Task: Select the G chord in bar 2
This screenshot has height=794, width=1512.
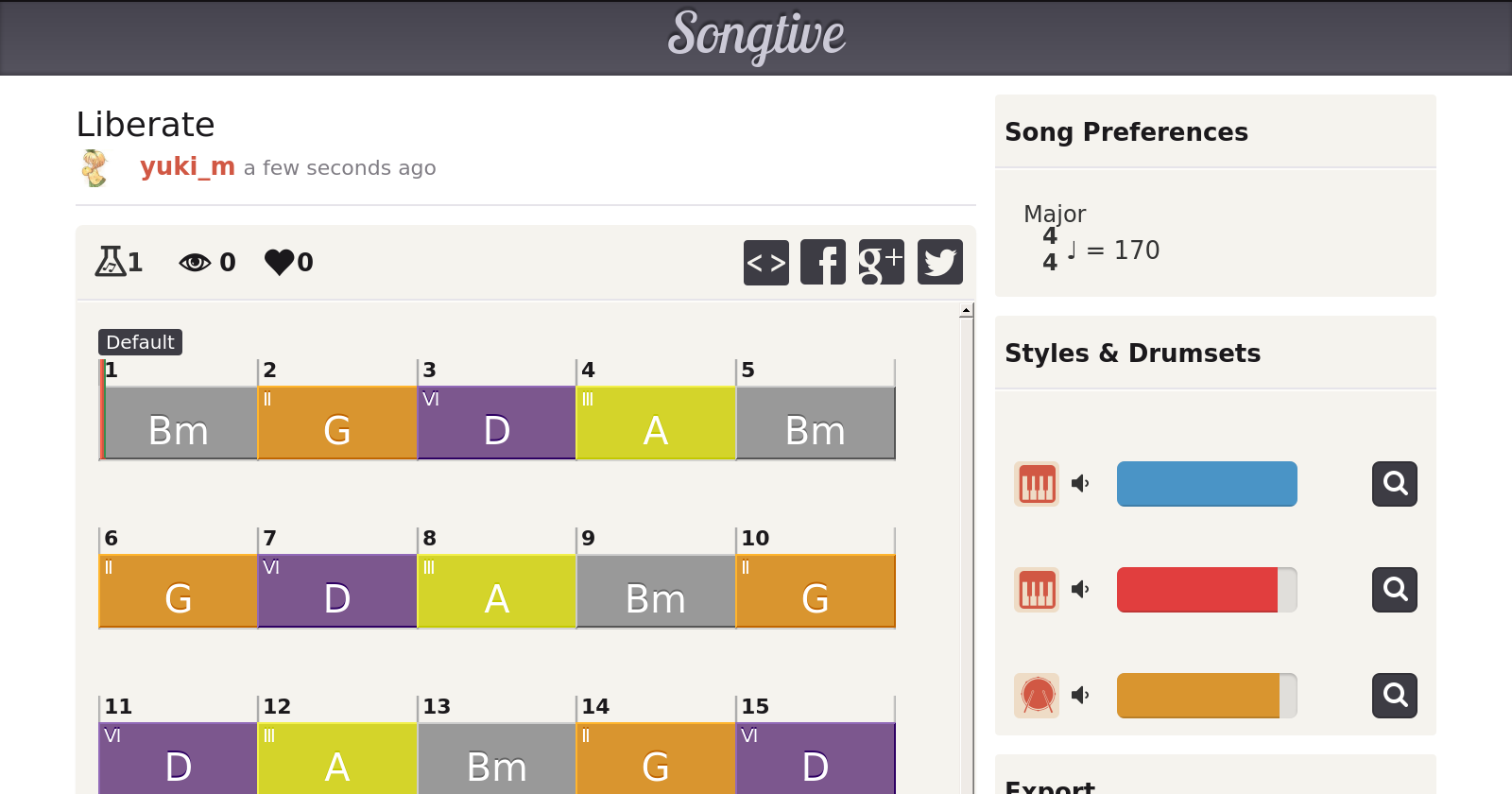Action: tap(337, 423)
